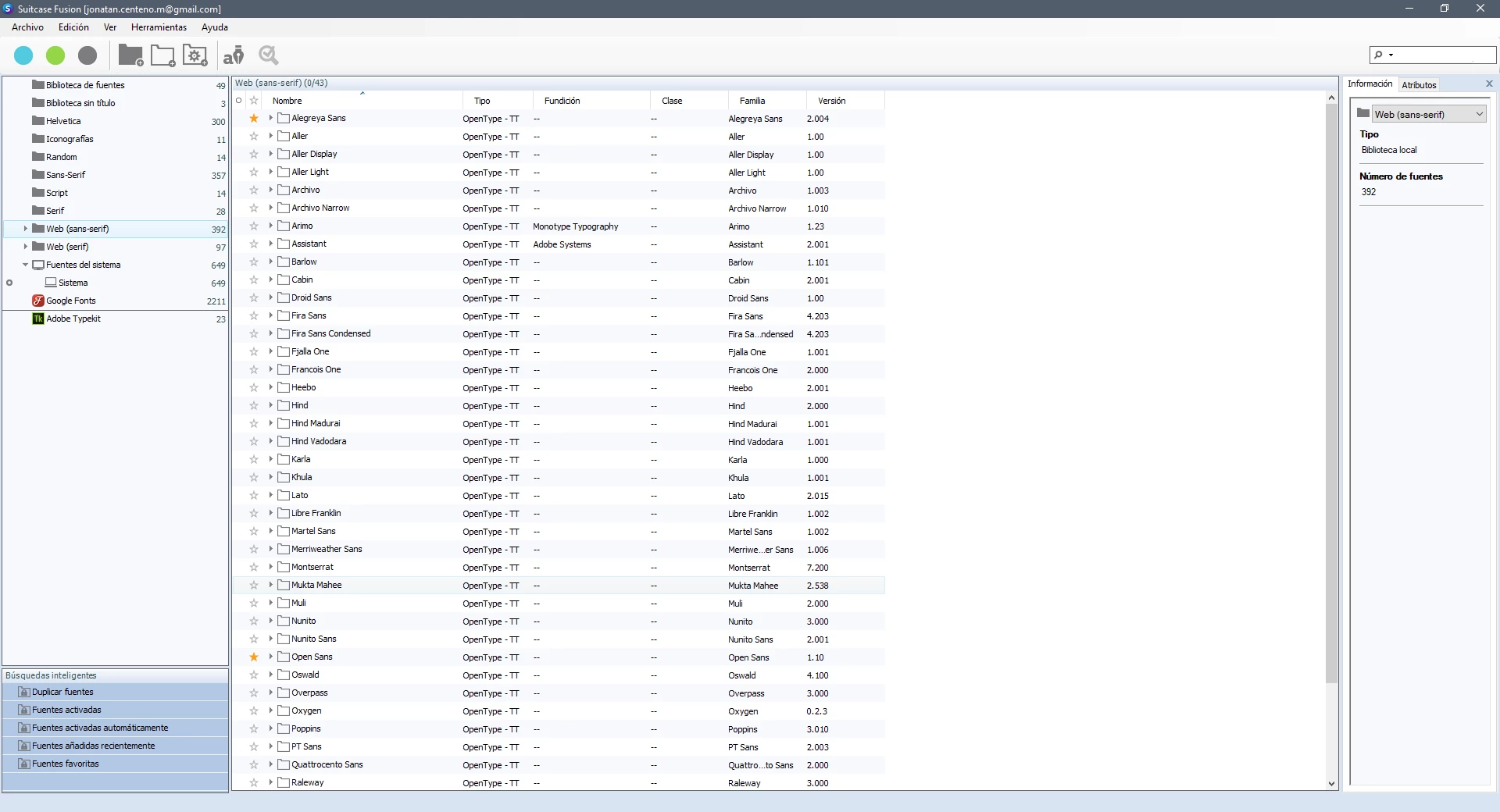
Task: Click the QuickMatch magnifier checkmark icon
Action: 269,55
